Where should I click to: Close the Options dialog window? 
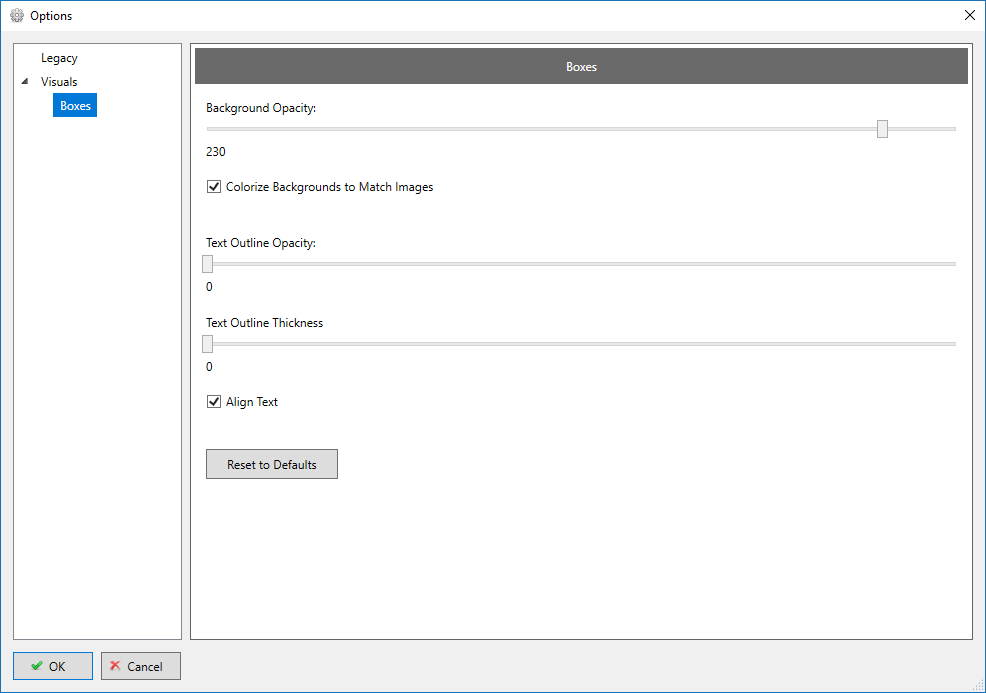point(970,15)
